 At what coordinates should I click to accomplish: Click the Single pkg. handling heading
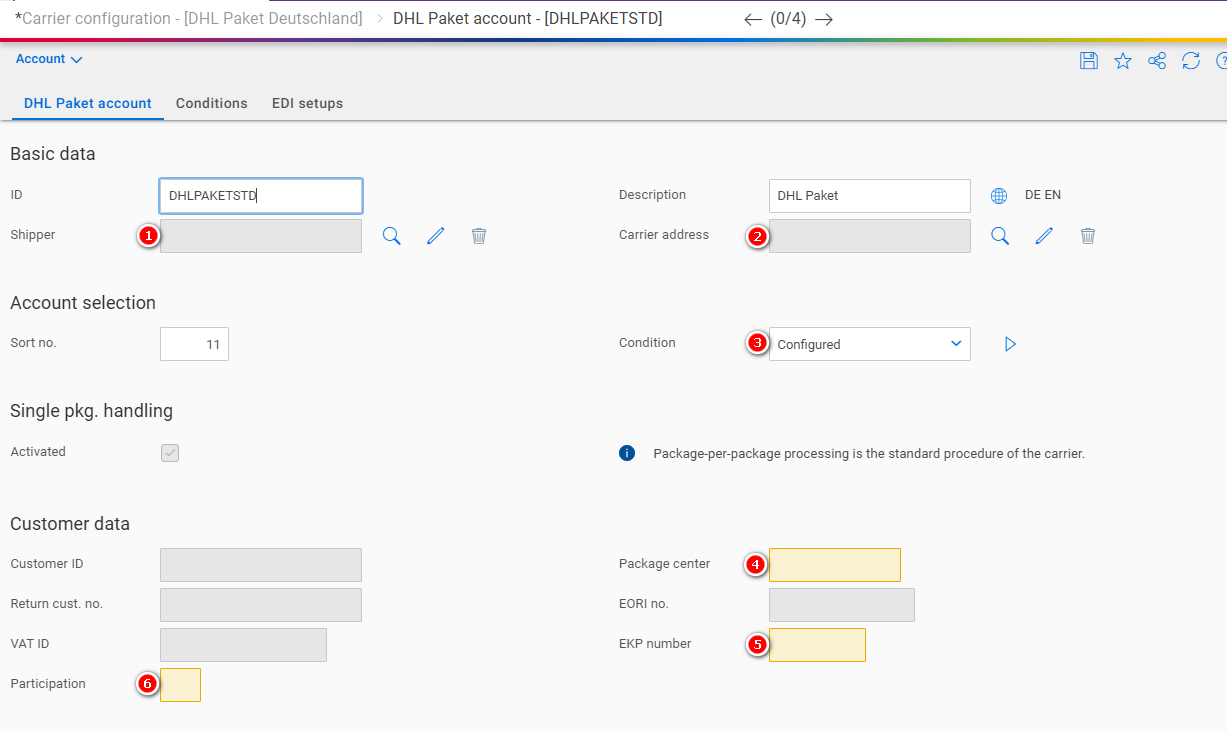(x=92, y=411)
